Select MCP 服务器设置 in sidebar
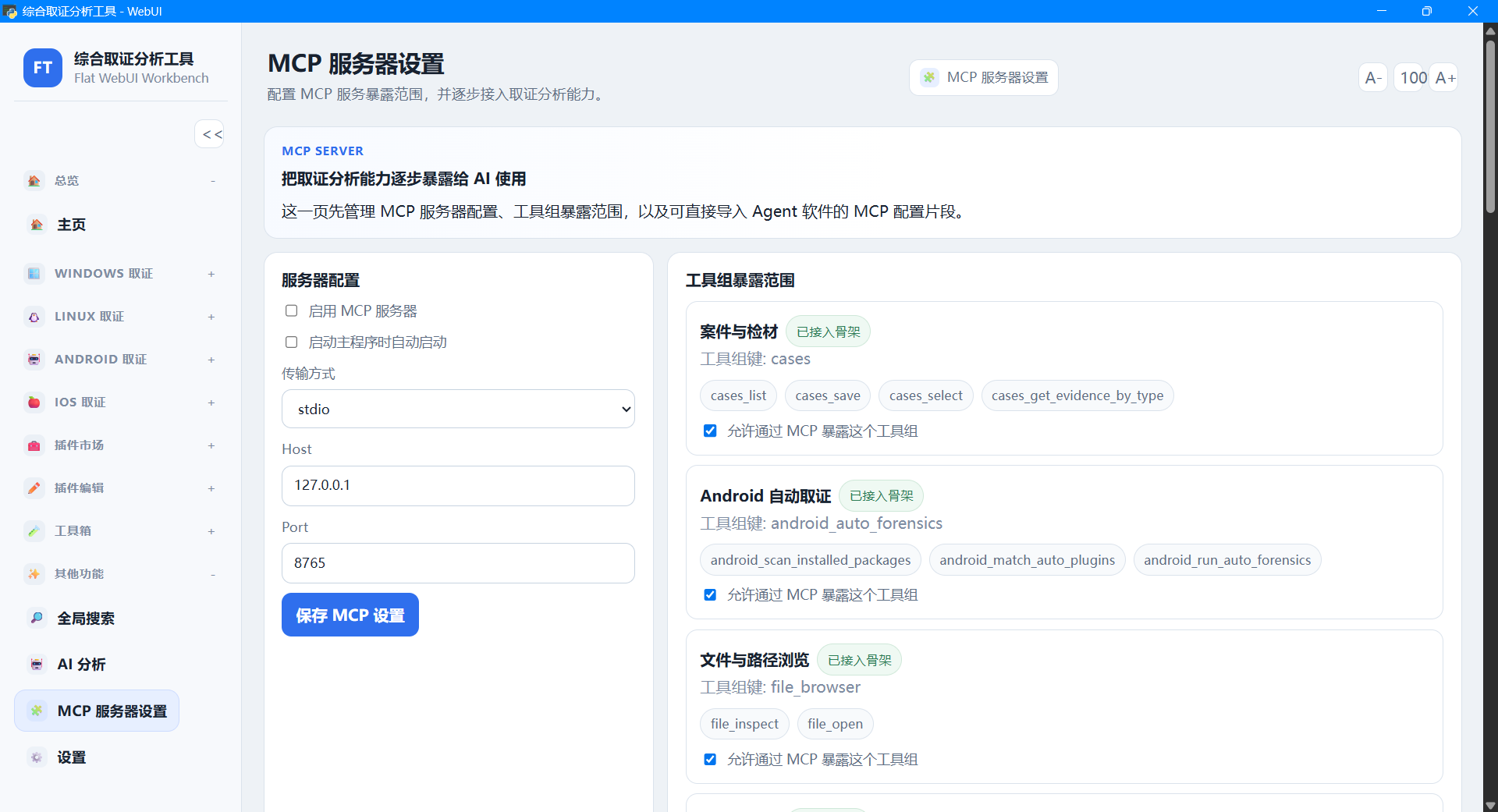This screenshot has height=812, width=1498. click(97, 711)
